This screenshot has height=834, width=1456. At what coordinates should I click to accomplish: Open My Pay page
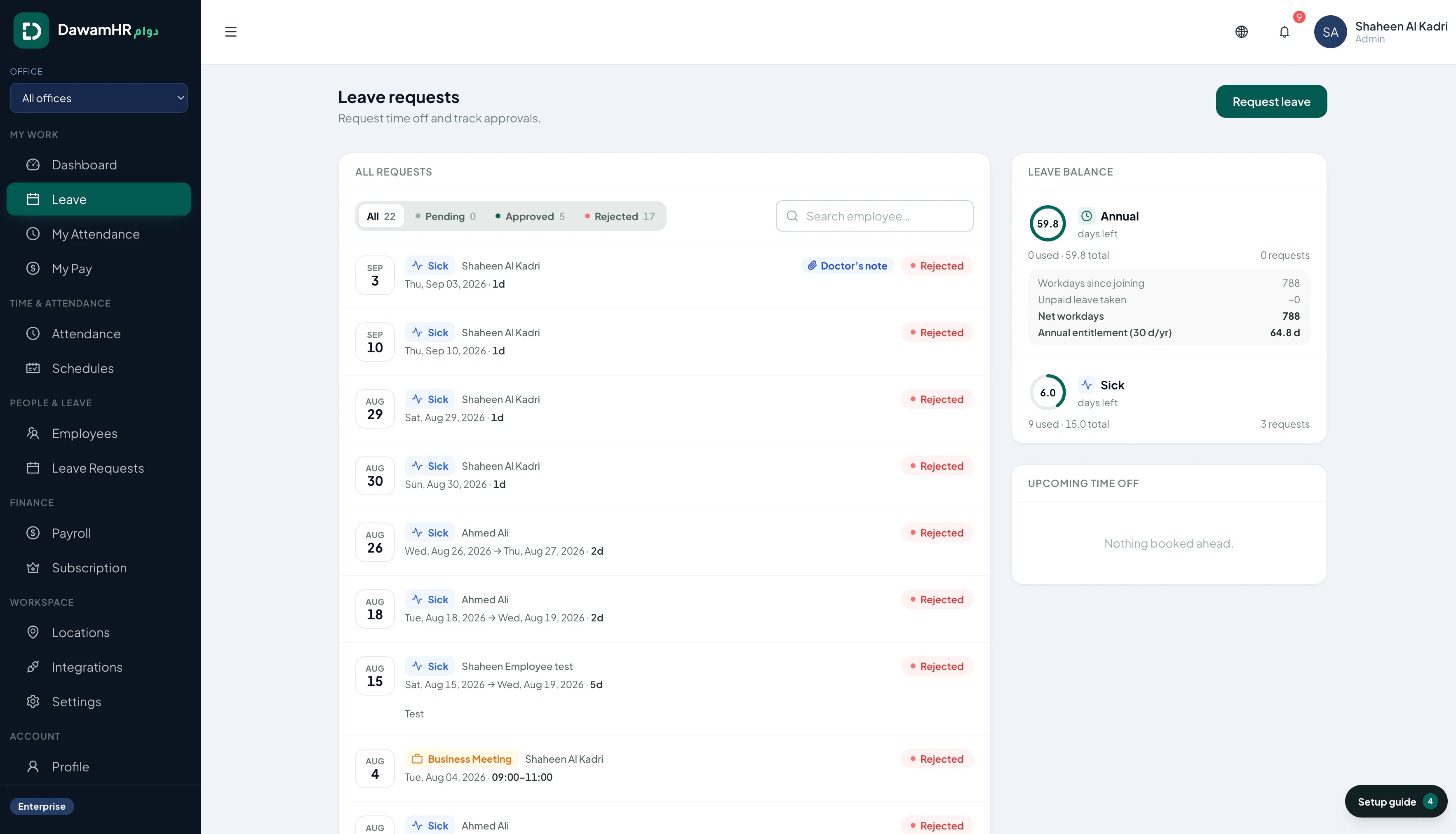[99, 269]
